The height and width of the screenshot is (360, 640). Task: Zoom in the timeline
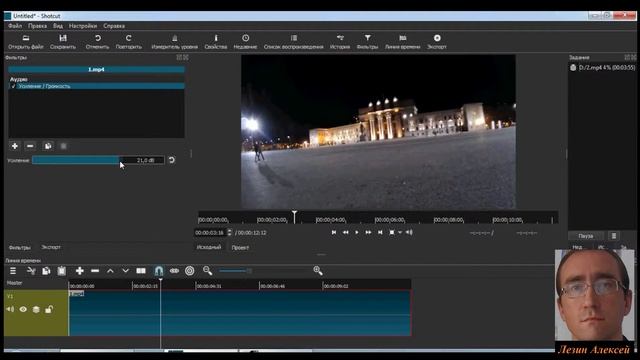tap(318, 271)
